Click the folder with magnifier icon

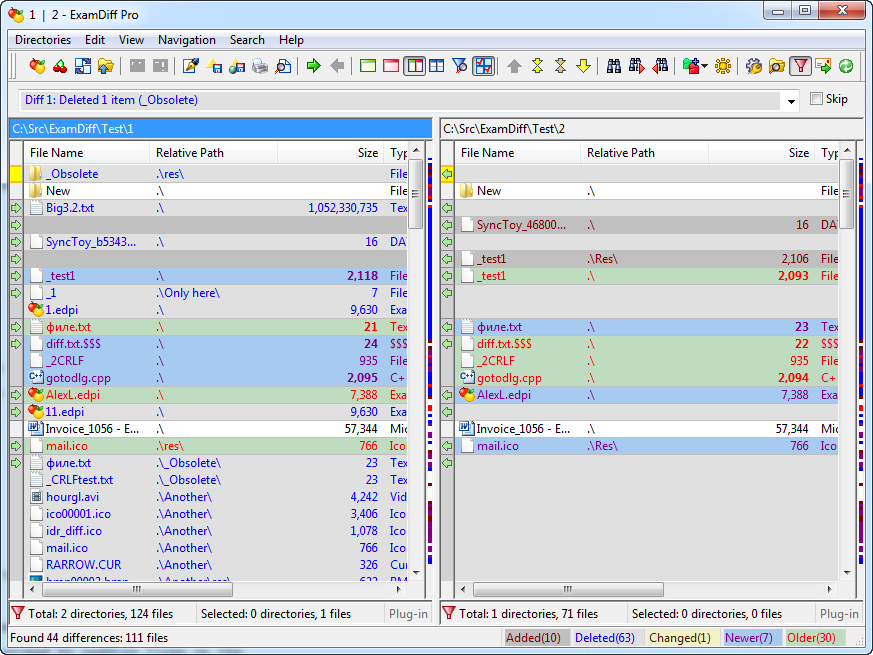pyautogui.click(x=777, y=66)
